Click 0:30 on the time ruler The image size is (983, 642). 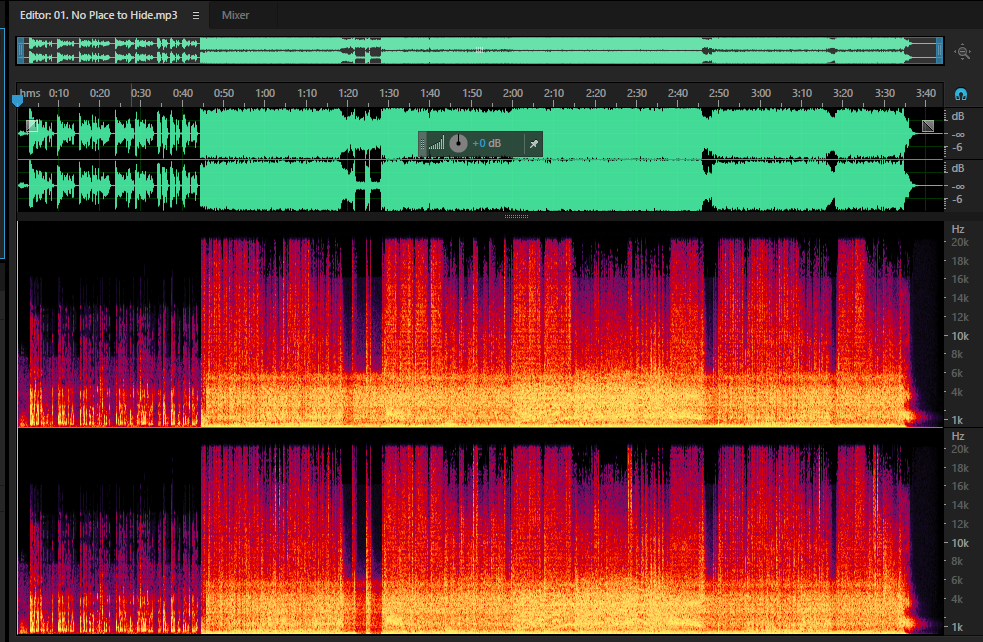pyautogui.click(x=141, y=93)
